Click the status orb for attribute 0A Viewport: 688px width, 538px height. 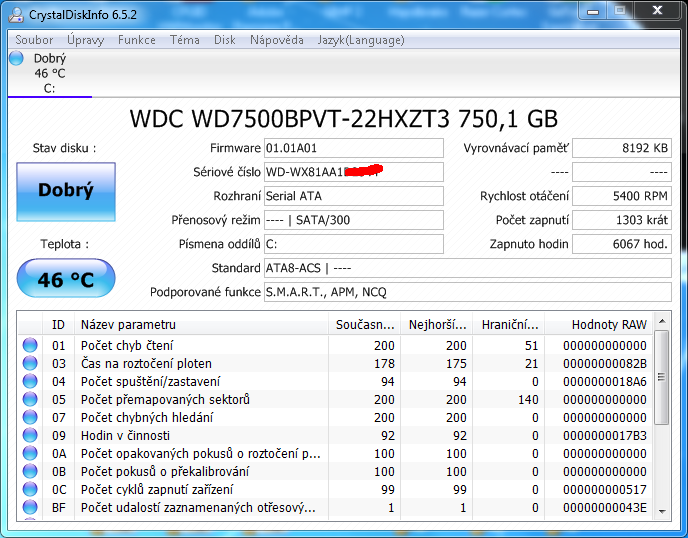[x=30, y=453]
